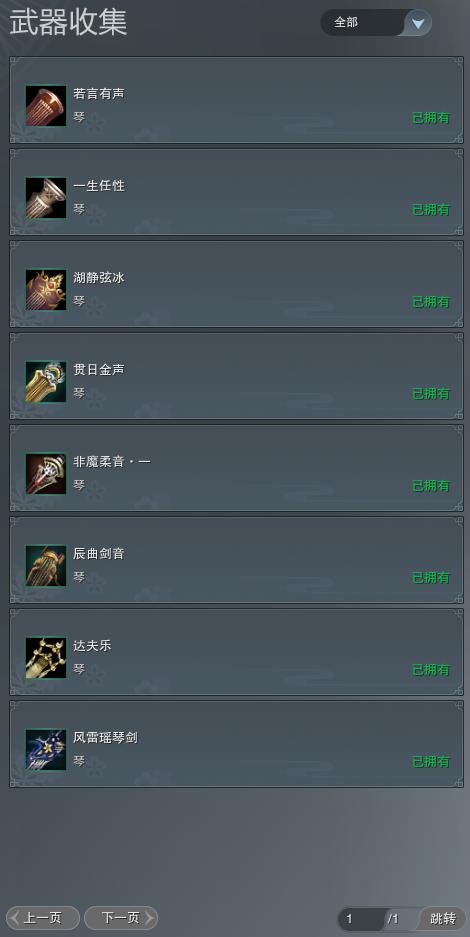Select the 非魔柔音·一 weapon icon

[46, 474]
